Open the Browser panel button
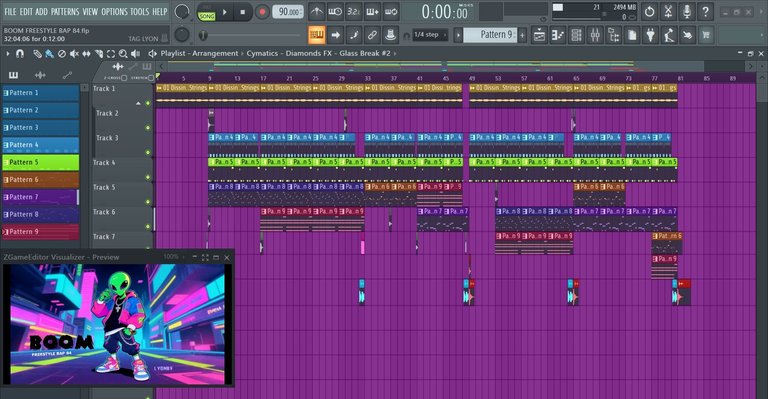This screenshot has width=768, height=399. pyautogui.click(x=613, y=35)
